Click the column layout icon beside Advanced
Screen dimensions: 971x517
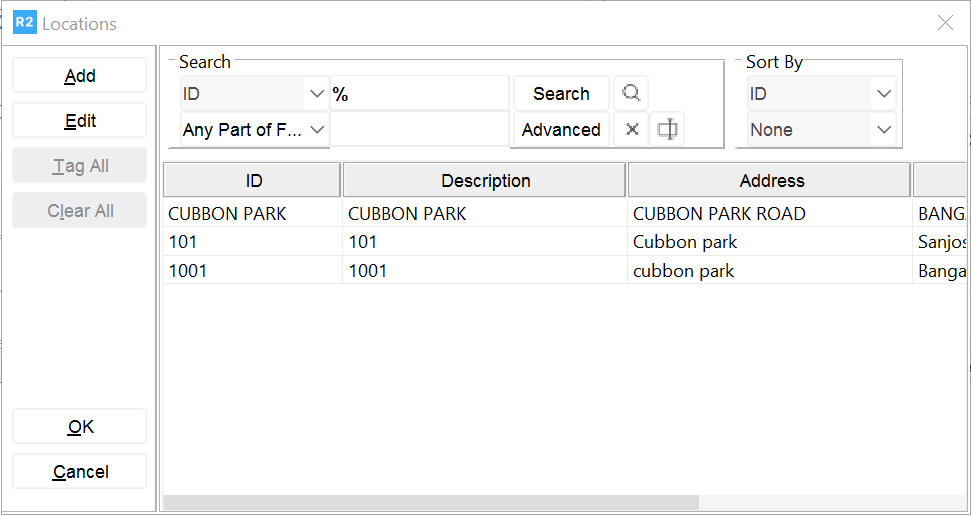(x=667, y=130)
